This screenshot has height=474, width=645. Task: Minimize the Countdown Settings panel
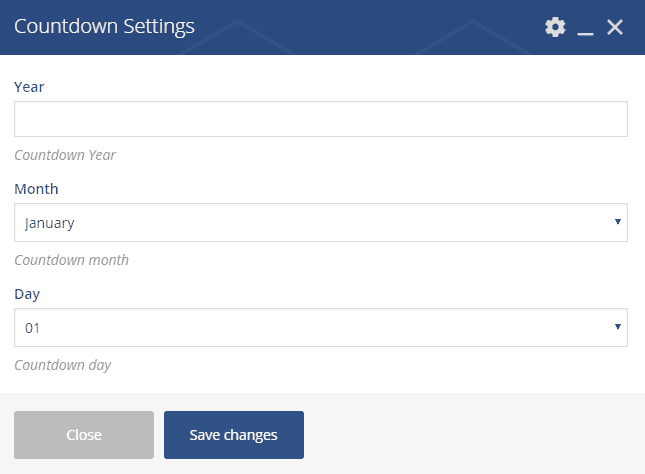point(586,28)
